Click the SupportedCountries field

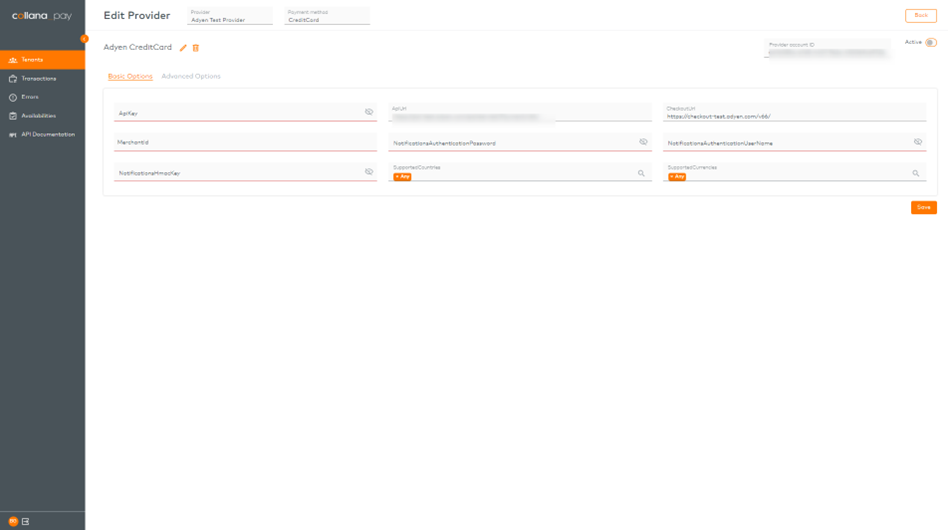pos(520,172)
